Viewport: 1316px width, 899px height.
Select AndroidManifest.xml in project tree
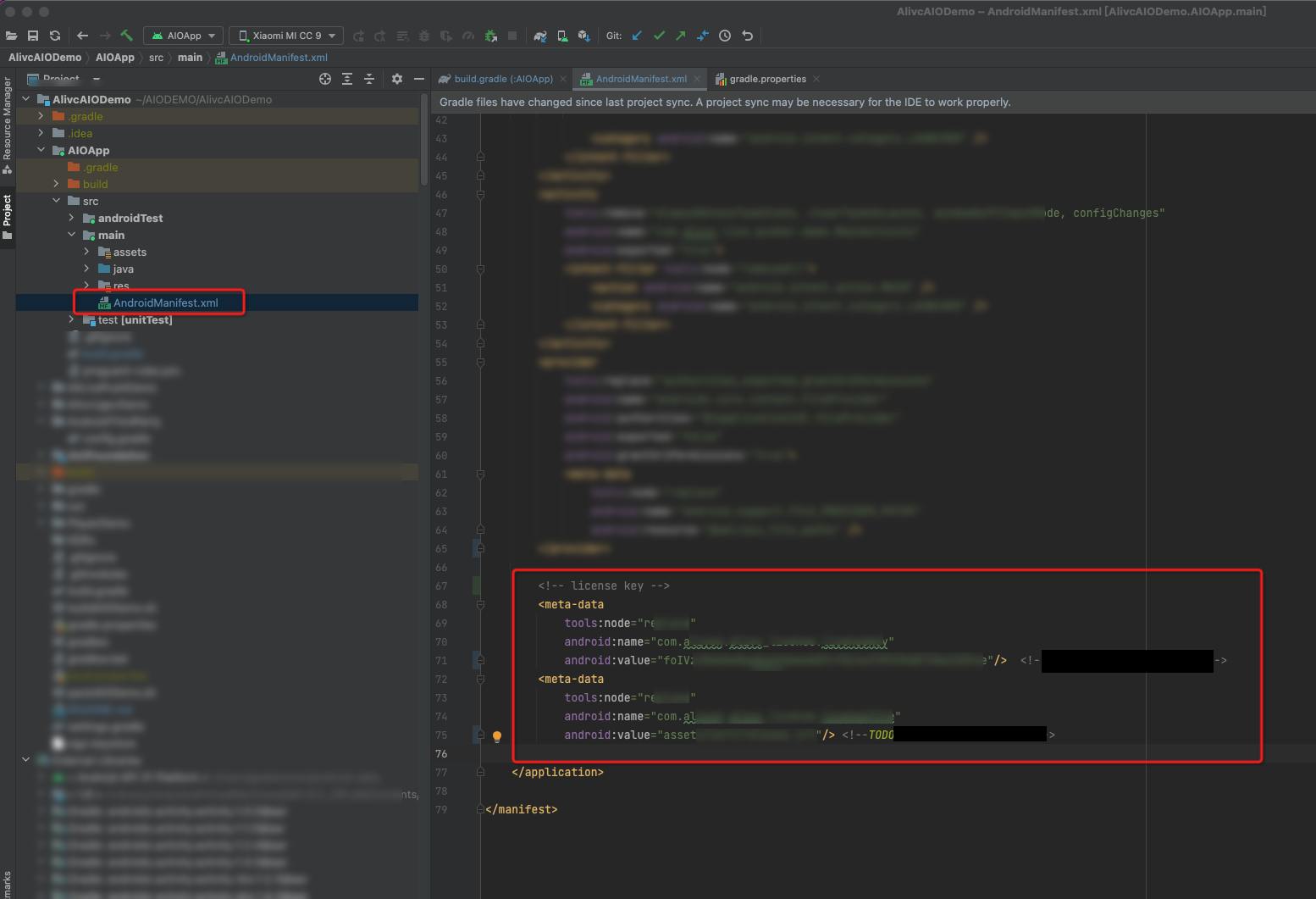coord(165,302)
